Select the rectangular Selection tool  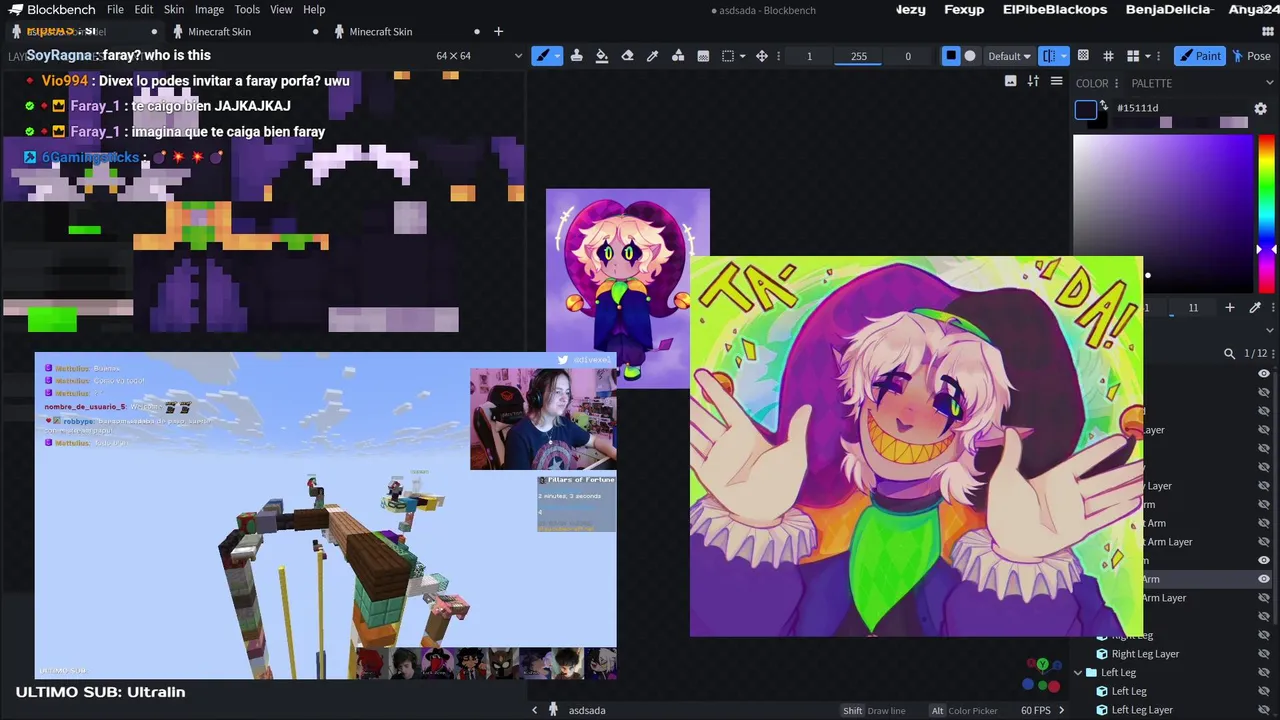coord(728,56)
